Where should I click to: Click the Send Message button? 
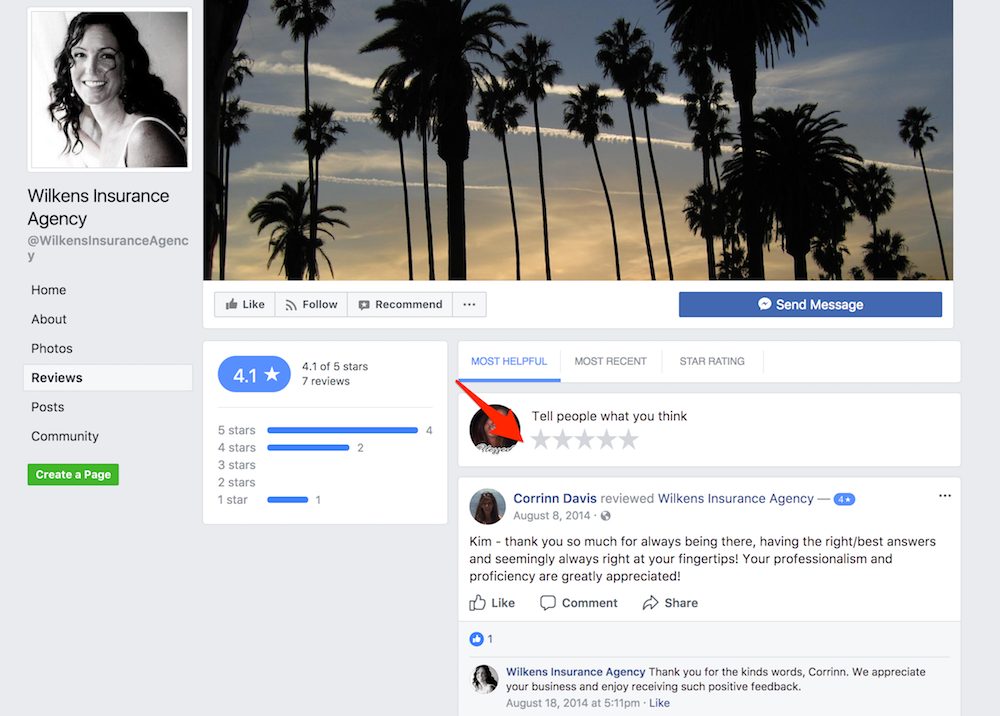coord(810,305)
